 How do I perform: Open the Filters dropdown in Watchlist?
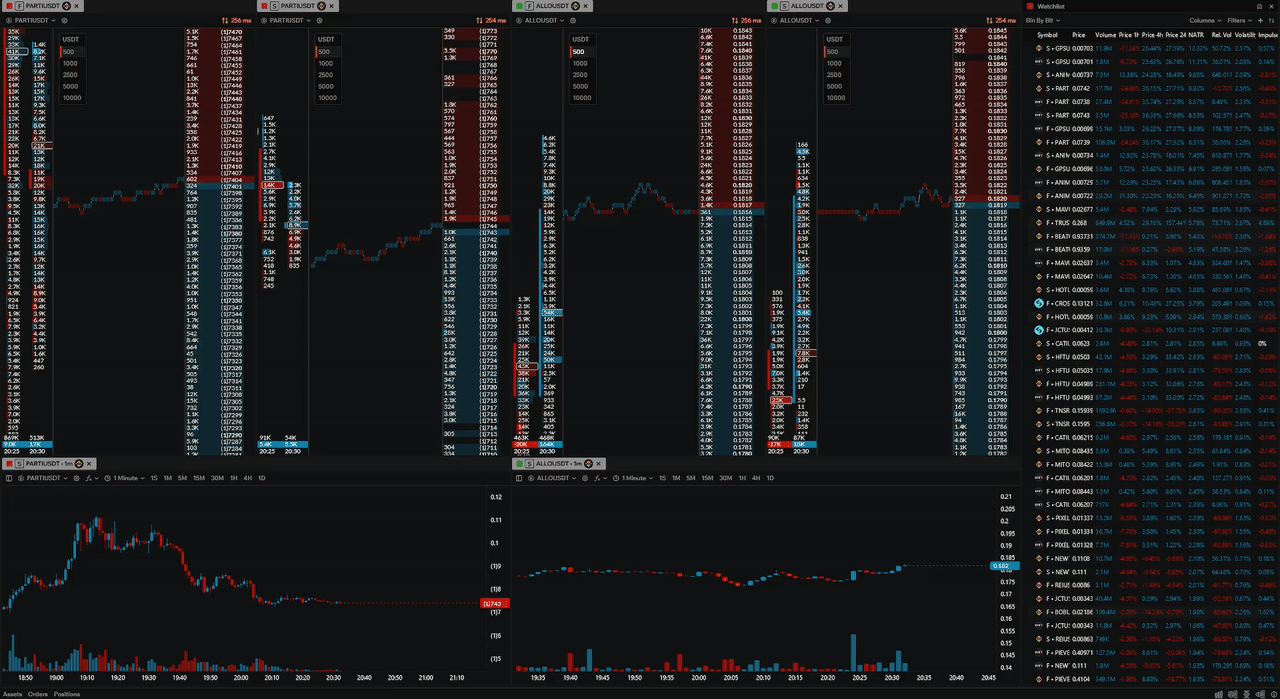pyautogui.click(x=1239, y=20)
